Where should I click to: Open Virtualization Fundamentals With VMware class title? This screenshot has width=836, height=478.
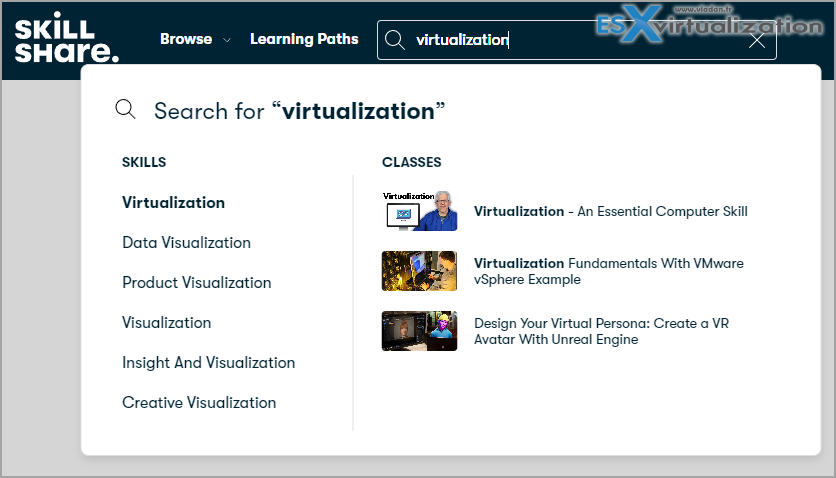(x=608, y=271)
